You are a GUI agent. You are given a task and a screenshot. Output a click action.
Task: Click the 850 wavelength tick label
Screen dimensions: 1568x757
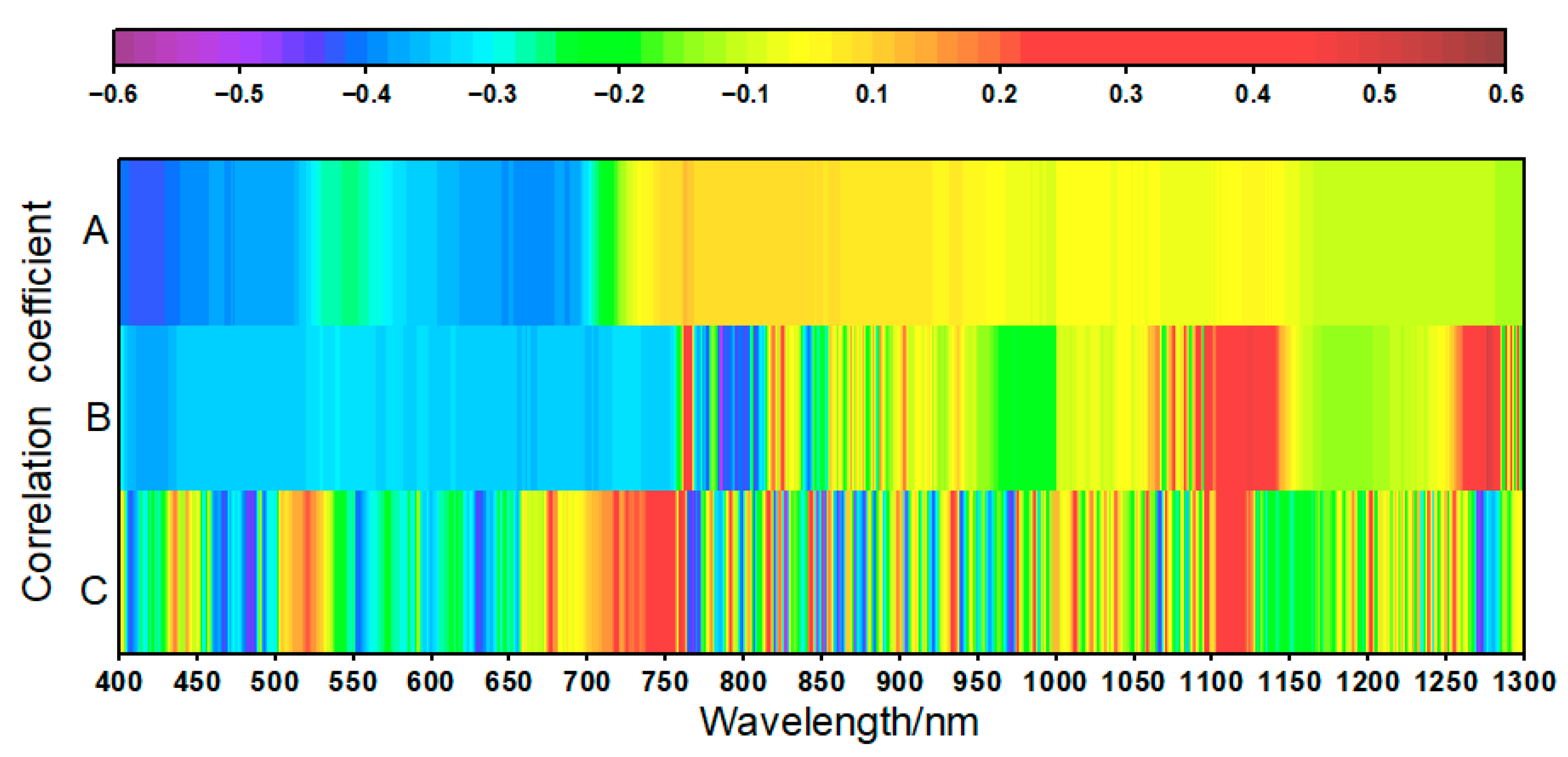(x=821, y=681)
